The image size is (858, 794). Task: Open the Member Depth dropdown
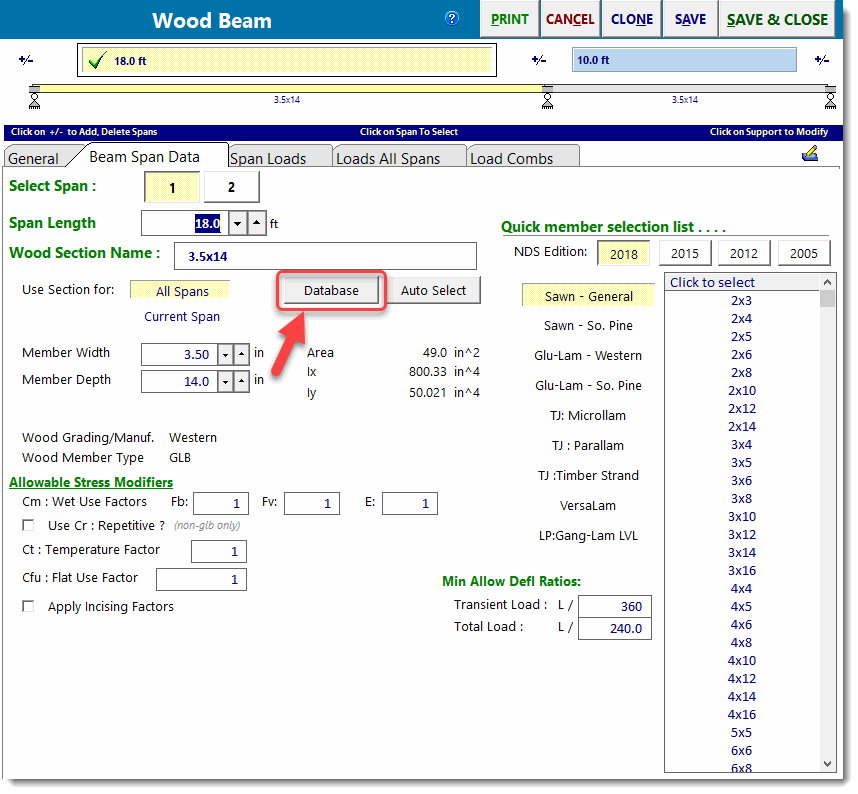(224, 381)
